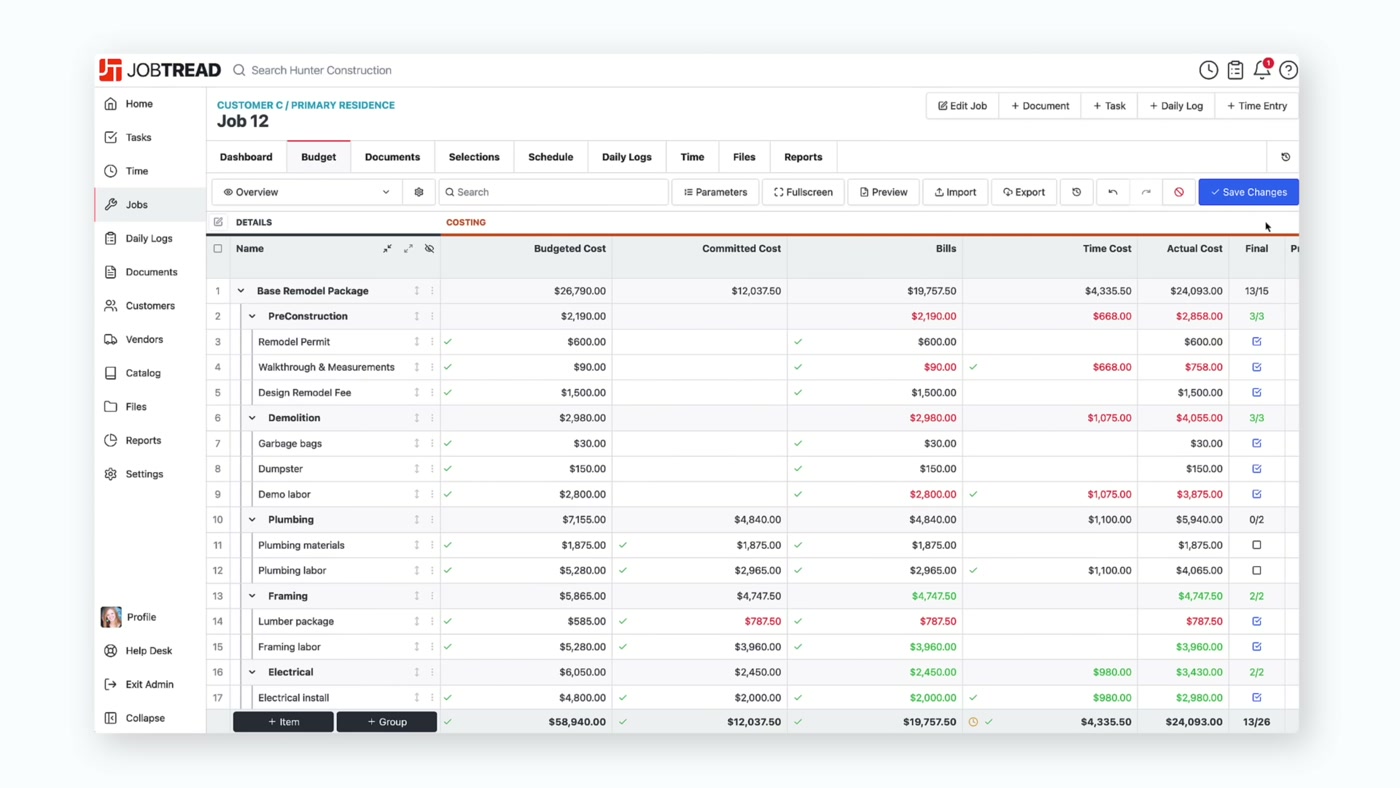Click the reorder handle on Lumber package row

click(417, 621)
